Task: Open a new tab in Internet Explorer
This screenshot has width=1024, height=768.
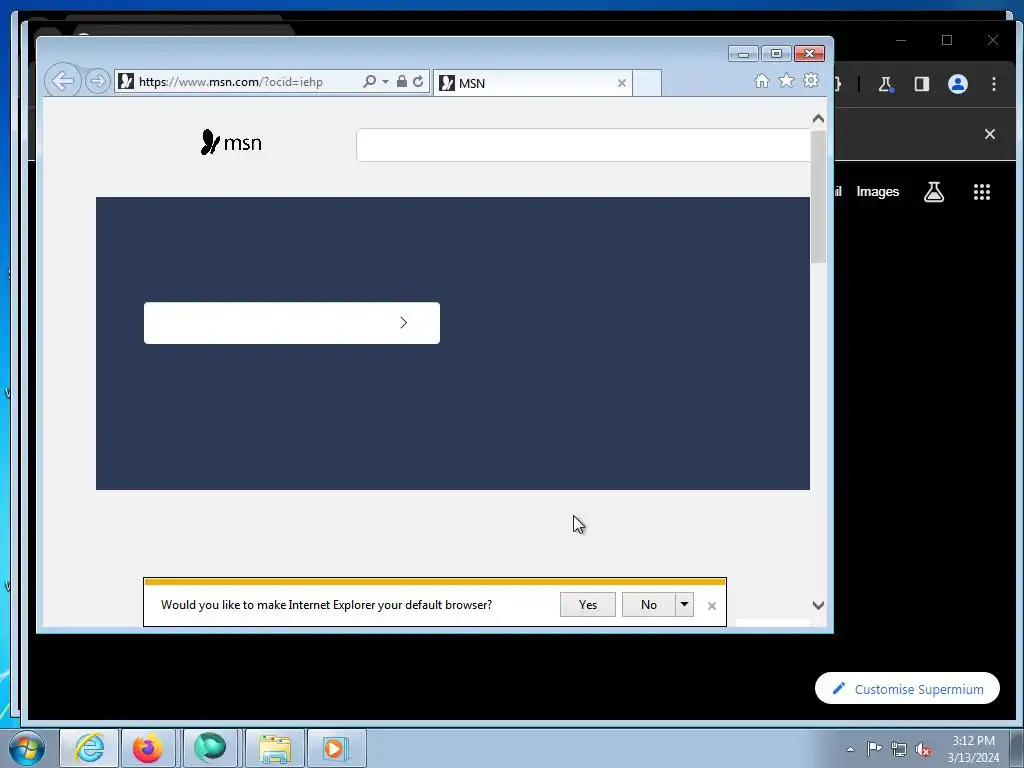Action: 647,83
